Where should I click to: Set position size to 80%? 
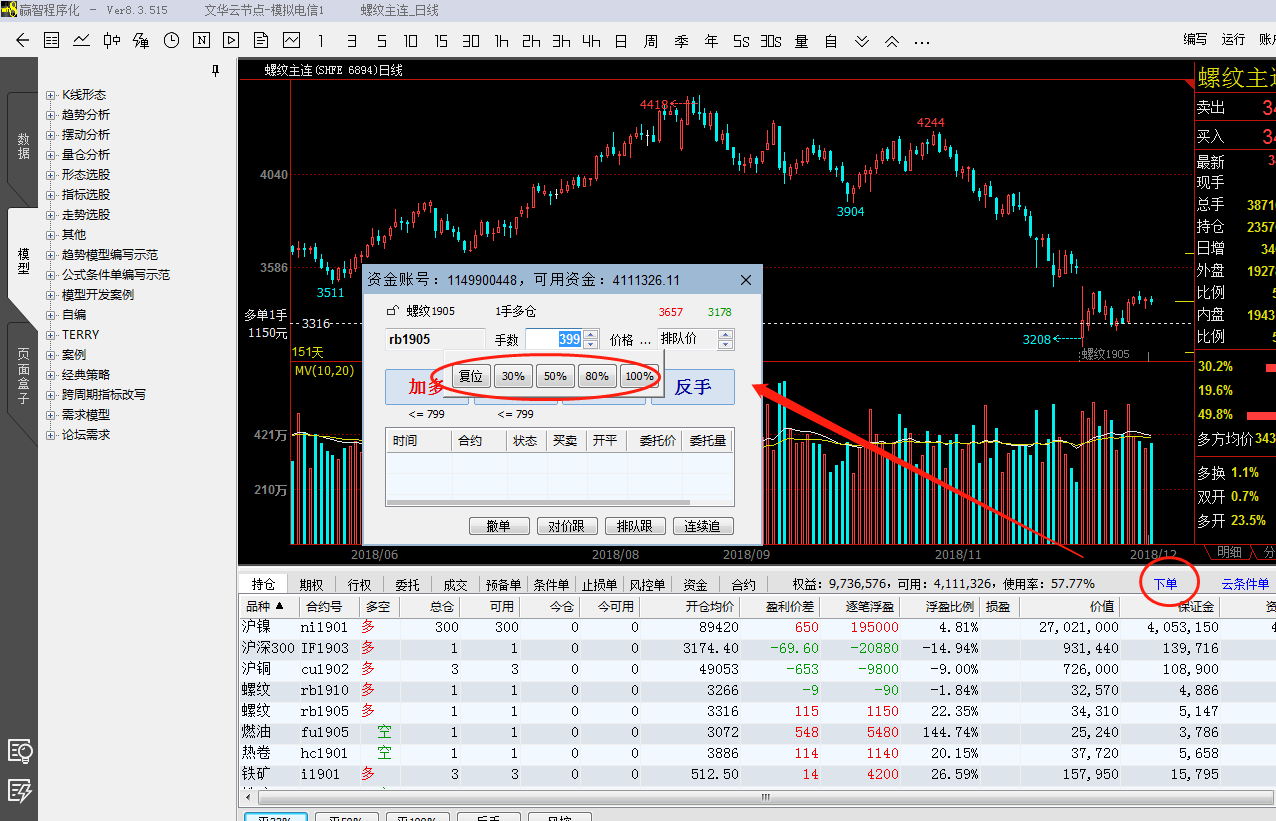597,377
